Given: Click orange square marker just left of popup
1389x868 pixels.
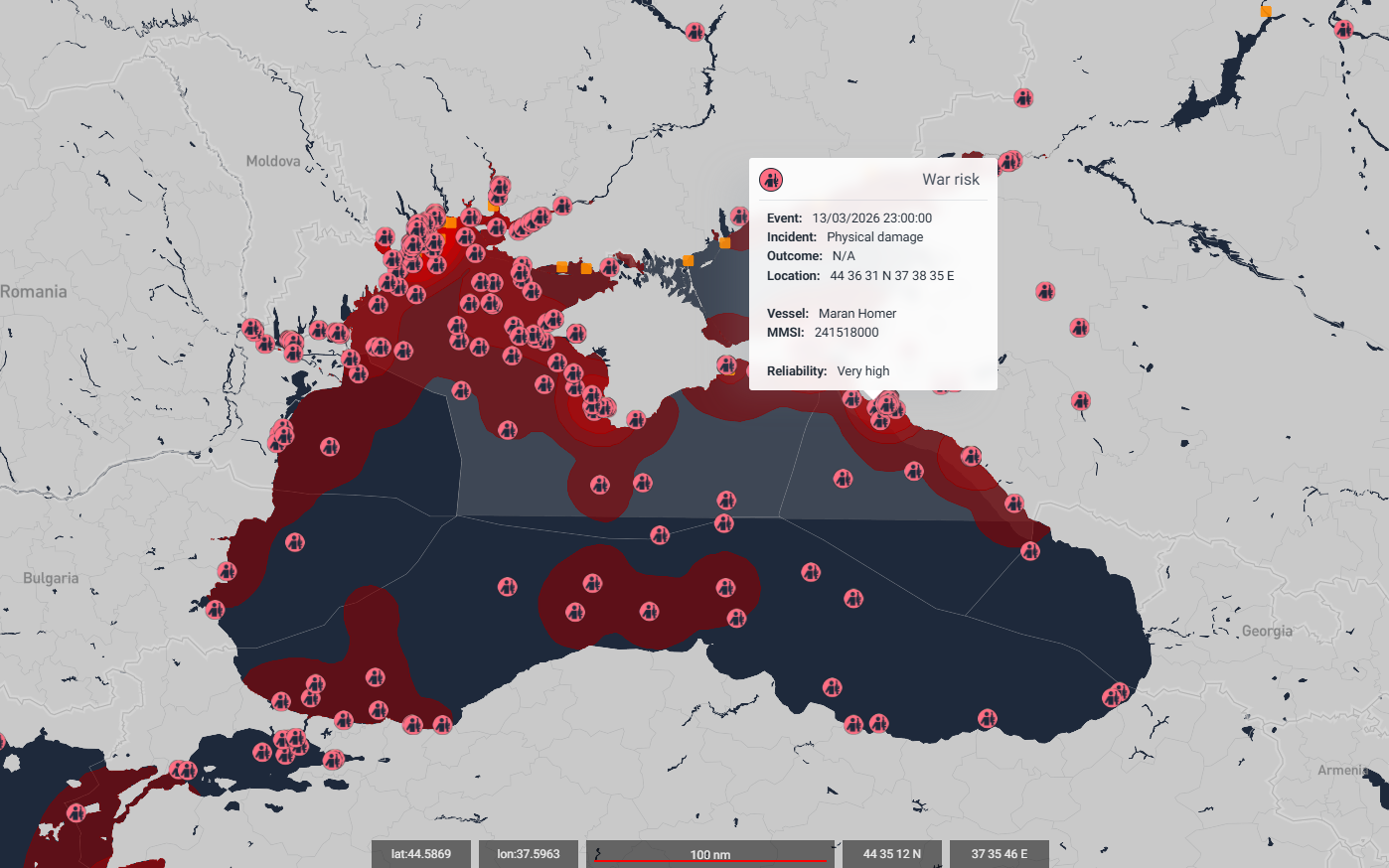Looking at the screenshot, I should [724, 242].
